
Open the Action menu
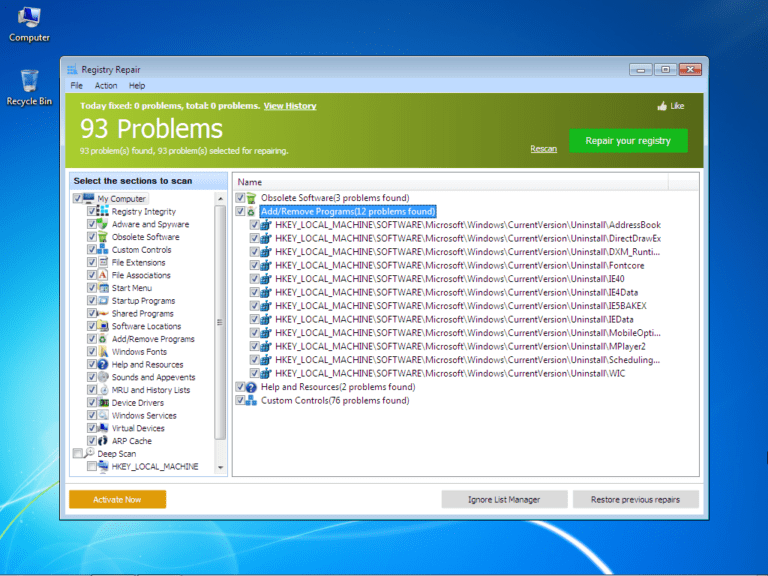105,86
